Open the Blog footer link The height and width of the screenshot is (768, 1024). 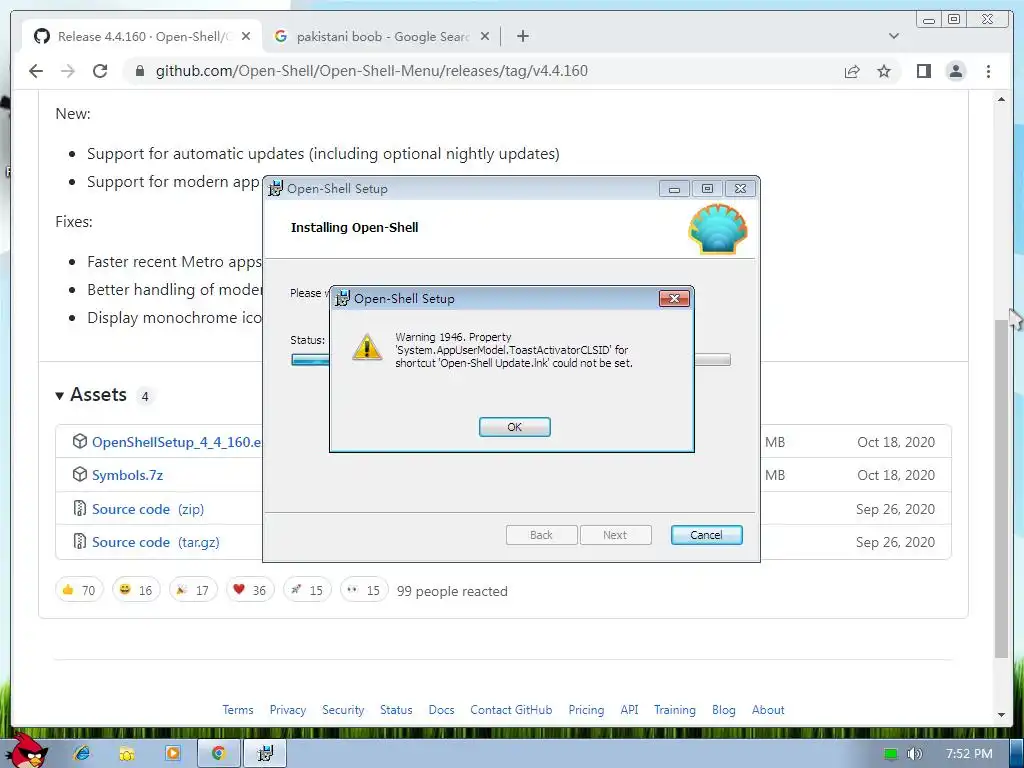coord(724,710)
